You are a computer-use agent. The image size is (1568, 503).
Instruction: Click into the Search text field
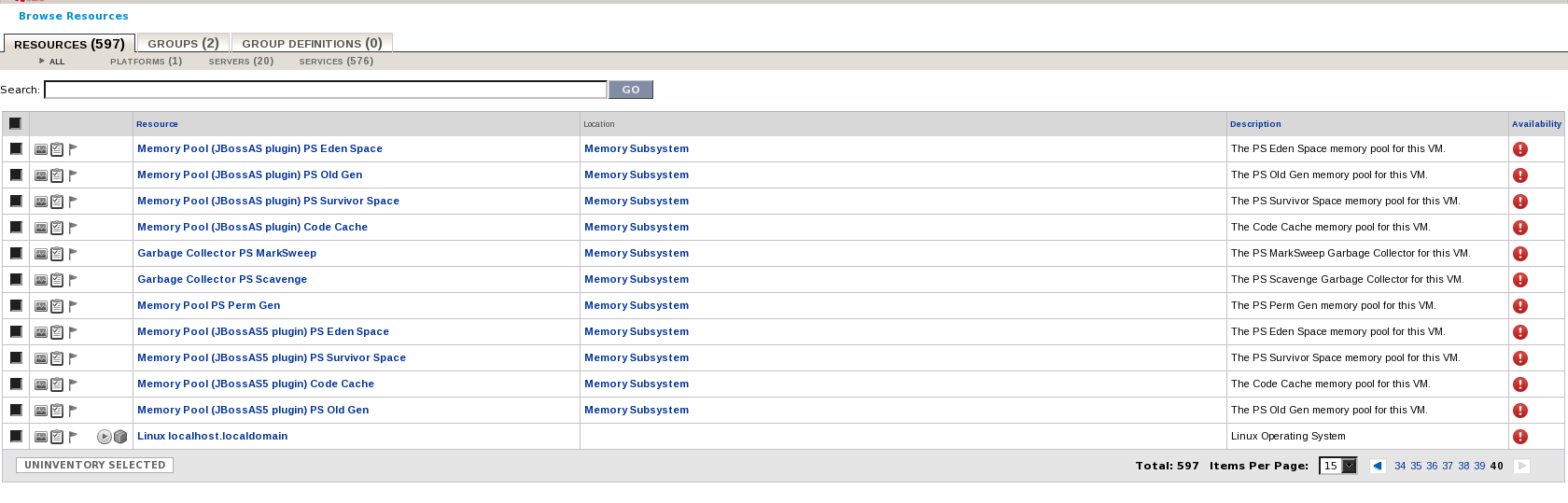point(326,90)
